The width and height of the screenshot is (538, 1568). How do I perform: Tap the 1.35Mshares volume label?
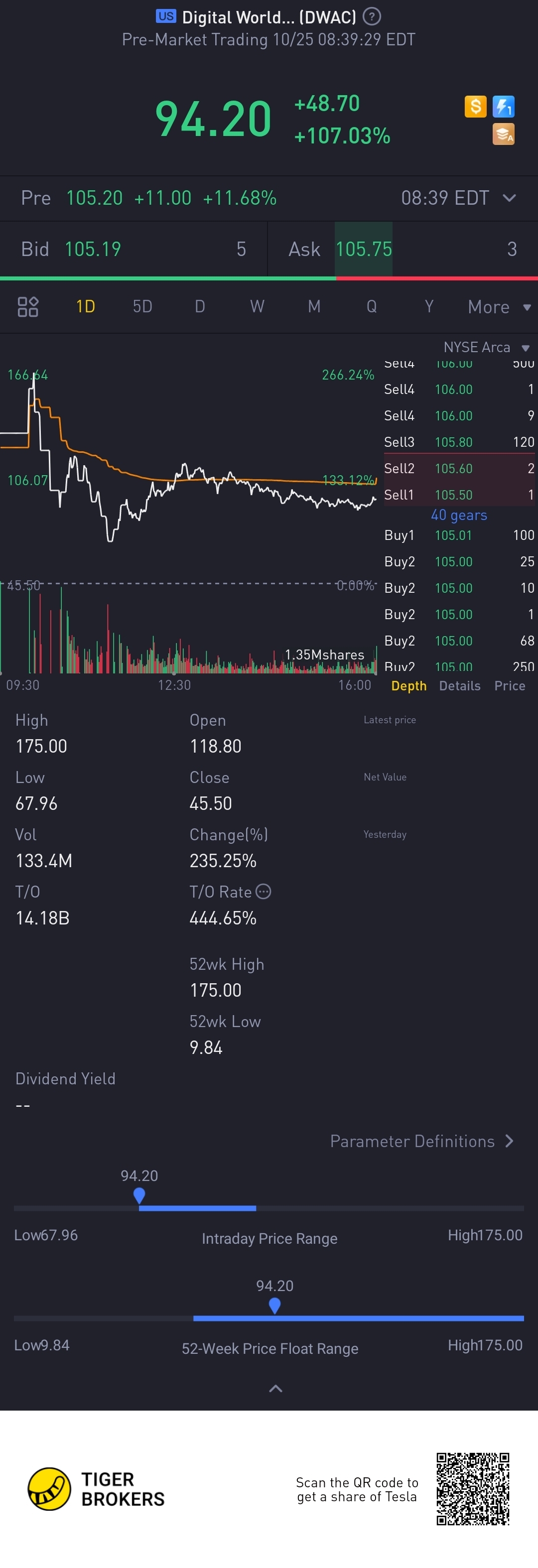324,655
